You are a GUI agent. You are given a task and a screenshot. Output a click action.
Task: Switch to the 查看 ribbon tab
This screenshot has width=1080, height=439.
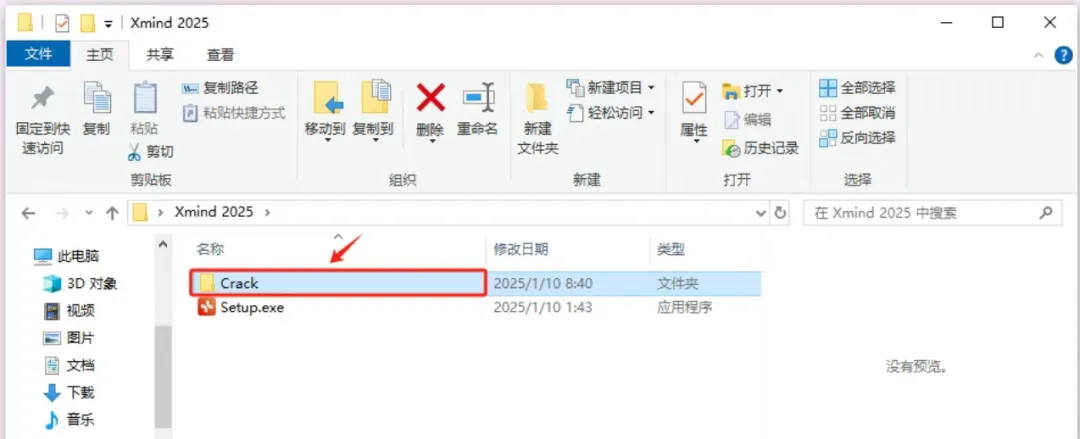tap(220, 54)
